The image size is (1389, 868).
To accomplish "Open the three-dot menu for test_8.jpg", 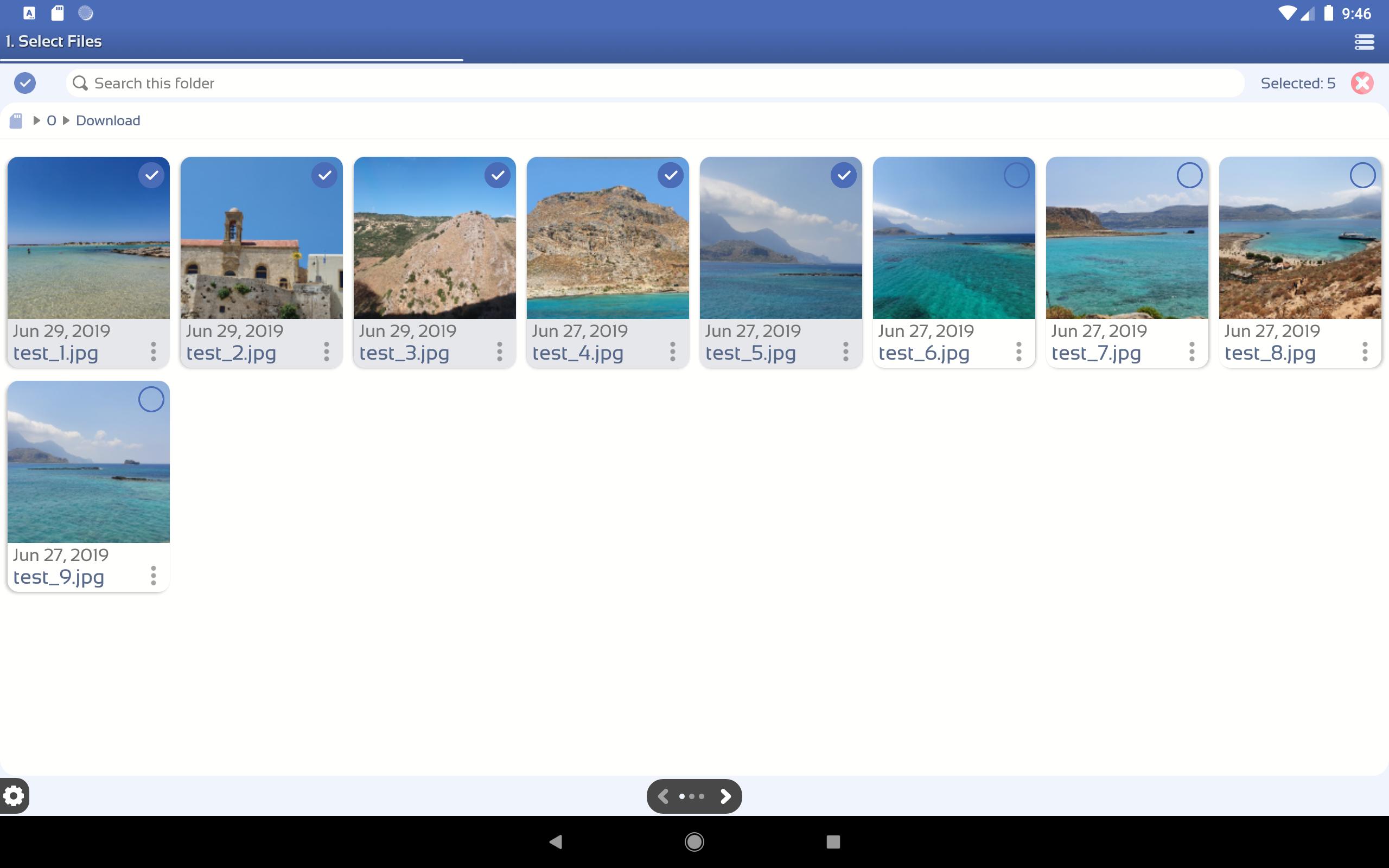I will [x=1365, y=352].
